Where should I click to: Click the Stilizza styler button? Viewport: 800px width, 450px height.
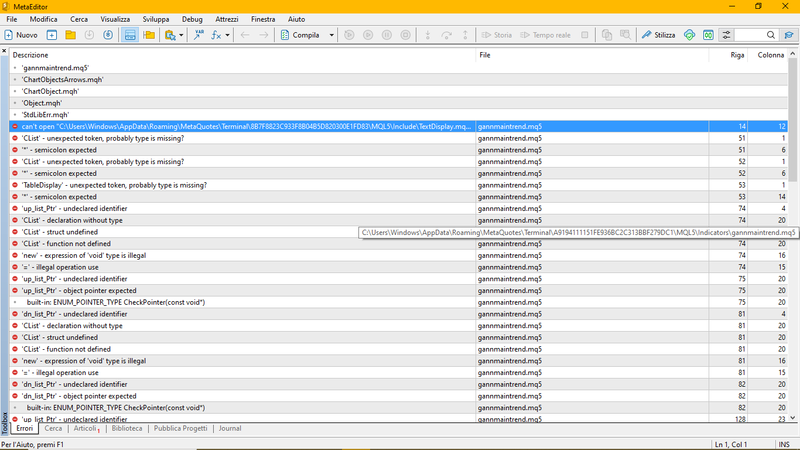tap(658, 35)
